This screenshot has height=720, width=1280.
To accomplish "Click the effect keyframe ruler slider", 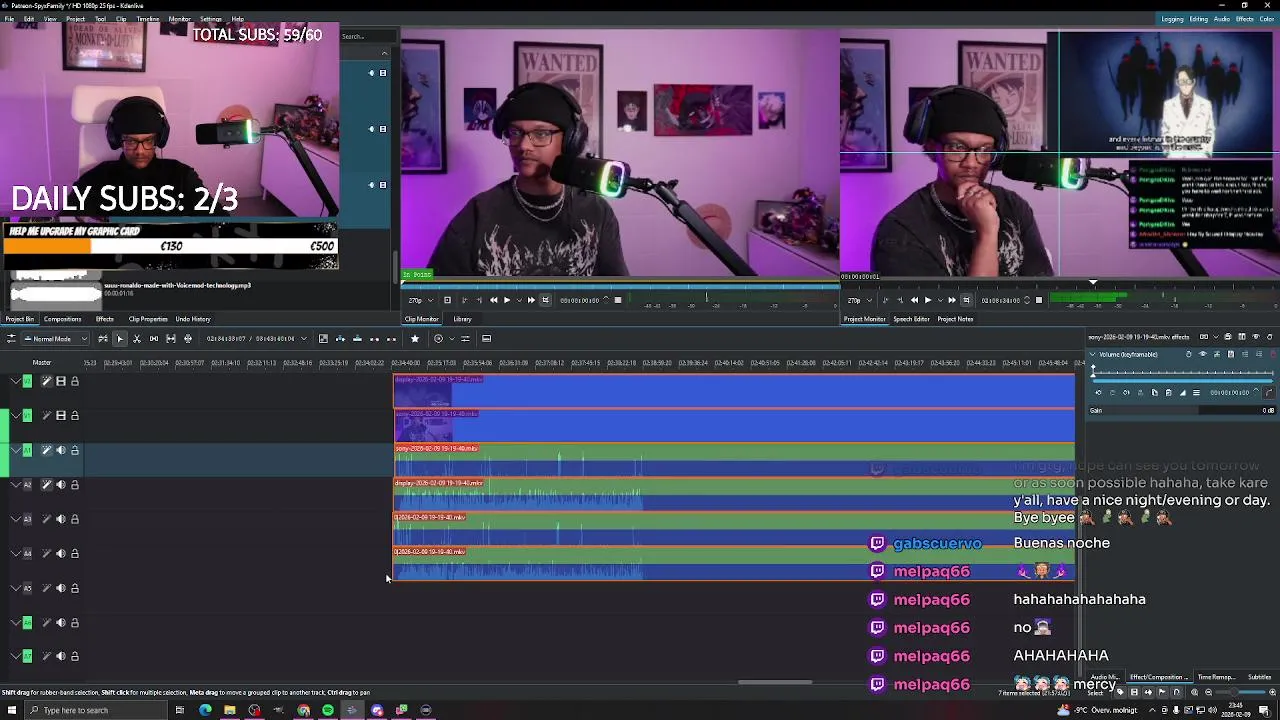I will coord(1183,372).
